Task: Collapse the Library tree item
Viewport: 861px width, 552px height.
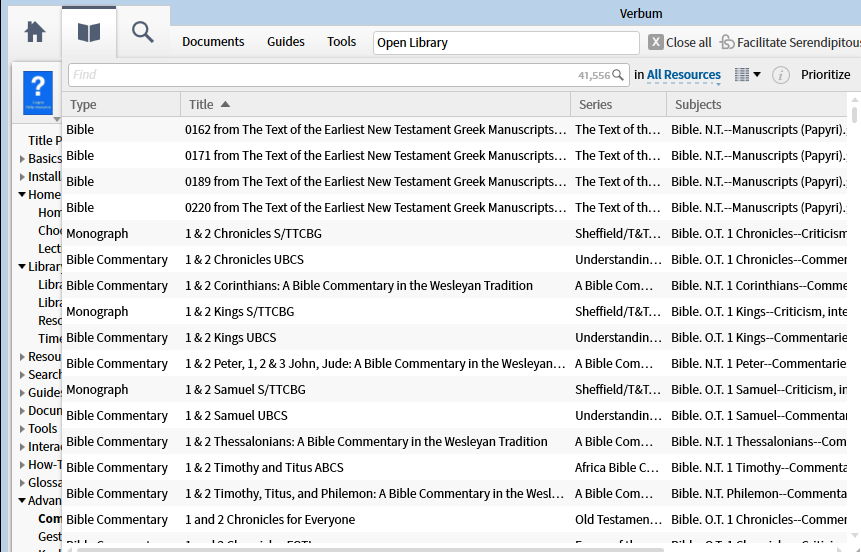Action: [x=22, y=266]
